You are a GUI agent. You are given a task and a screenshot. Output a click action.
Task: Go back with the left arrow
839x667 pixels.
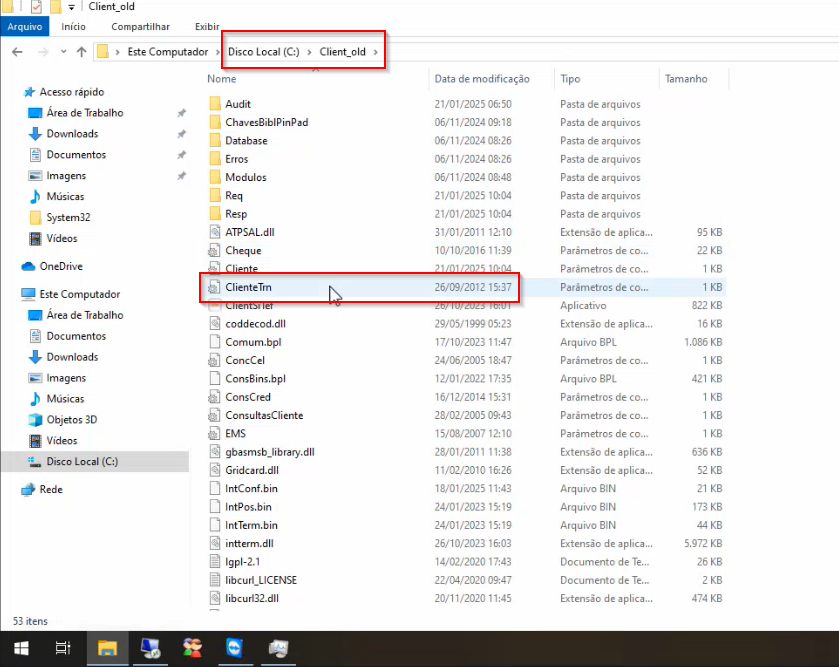pos(17,52)
